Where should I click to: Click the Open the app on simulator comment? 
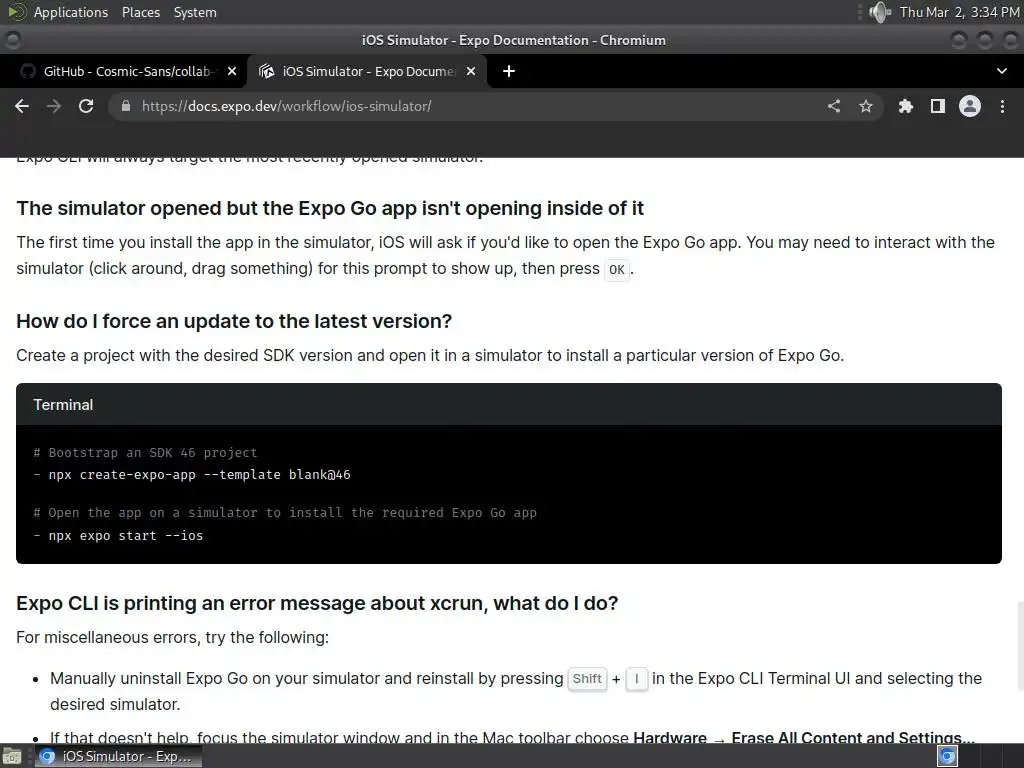(285, 513)
